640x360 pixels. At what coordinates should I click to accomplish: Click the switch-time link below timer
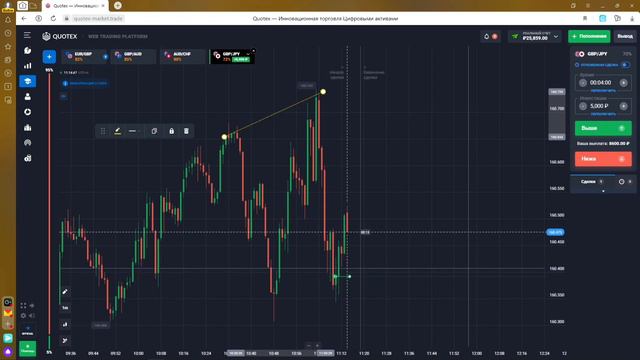603,91
